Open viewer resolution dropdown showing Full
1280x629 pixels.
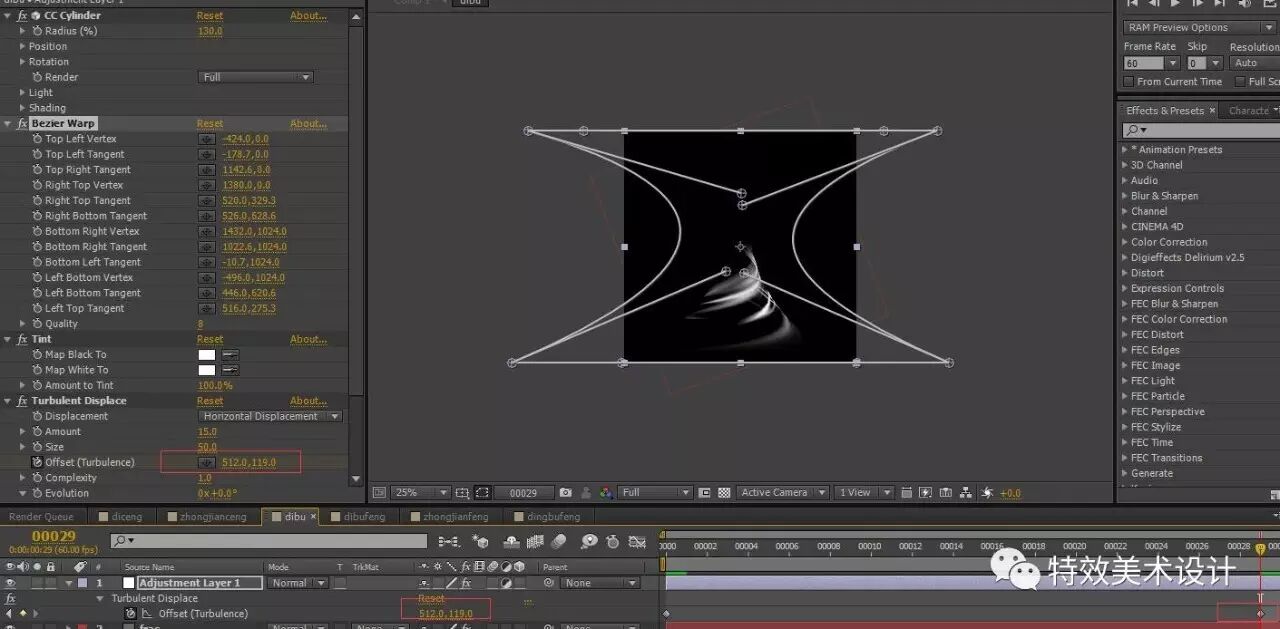[x=655, y=493]
